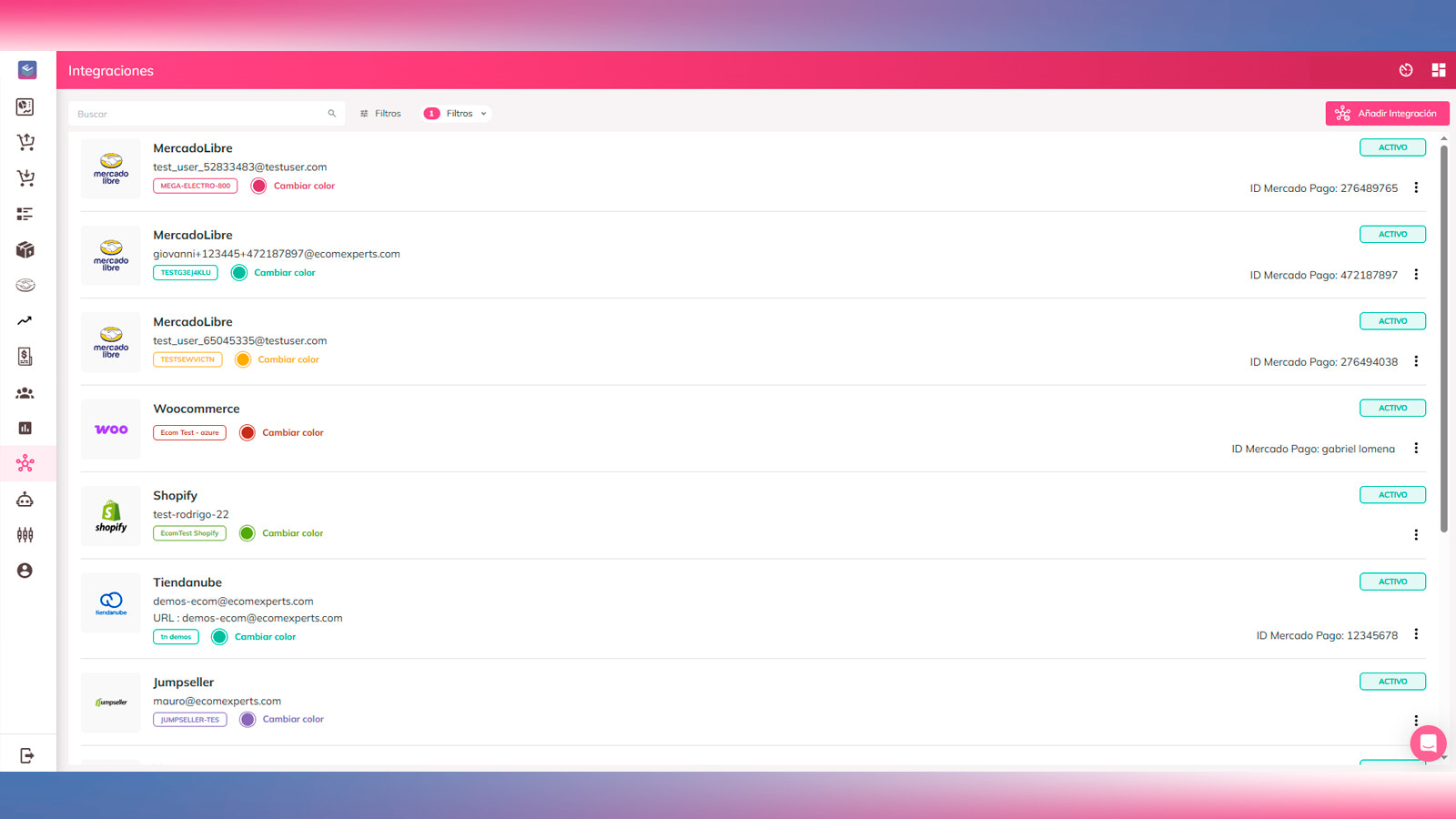
Task: Open the dashboard charts icon in sidebar
Action: tap(25, 106)
